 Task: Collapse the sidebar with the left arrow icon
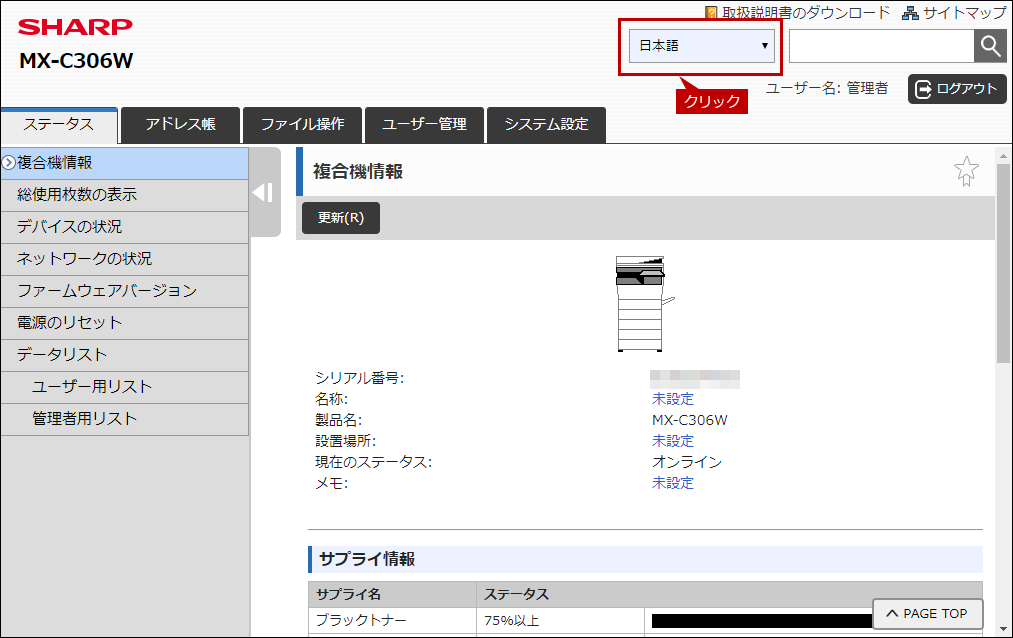(264, 192)
